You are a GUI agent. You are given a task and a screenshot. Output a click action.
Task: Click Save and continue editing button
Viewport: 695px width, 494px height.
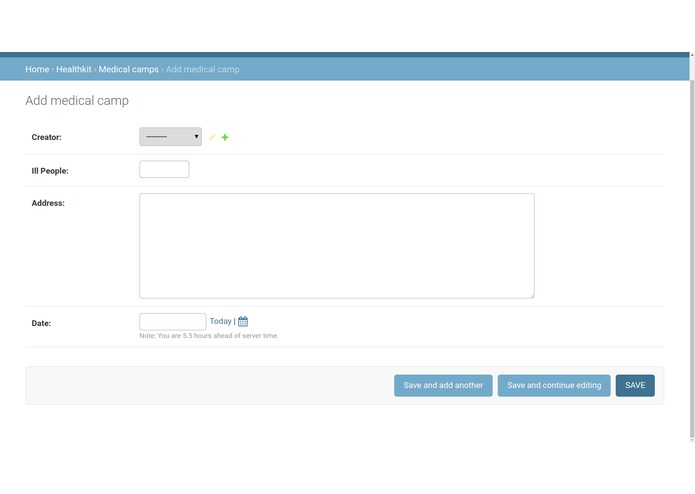coord(554,385)
